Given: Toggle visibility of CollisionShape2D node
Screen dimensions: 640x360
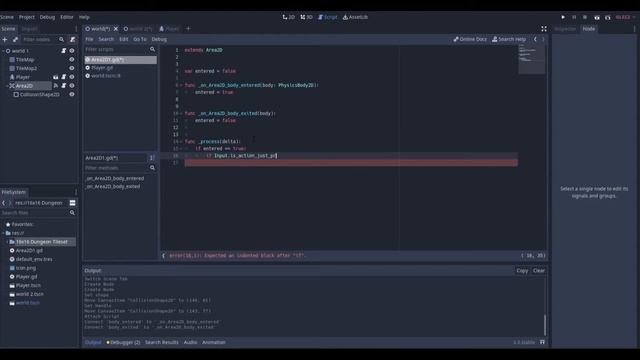Looking at the screenshot, I should (x=72, y=94).
